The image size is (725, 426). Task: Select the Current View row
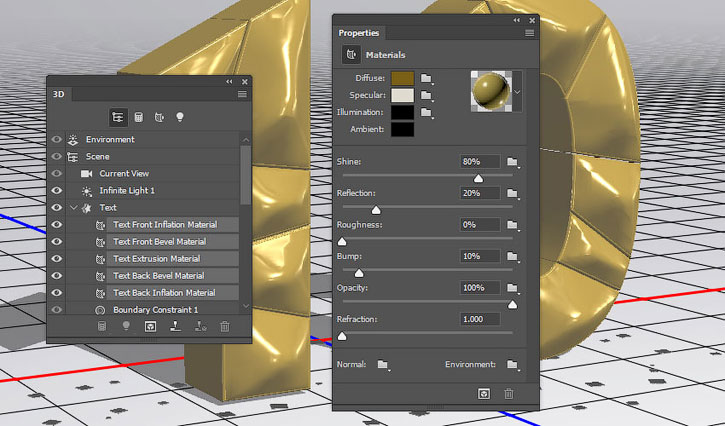click(x=152, y=173)
